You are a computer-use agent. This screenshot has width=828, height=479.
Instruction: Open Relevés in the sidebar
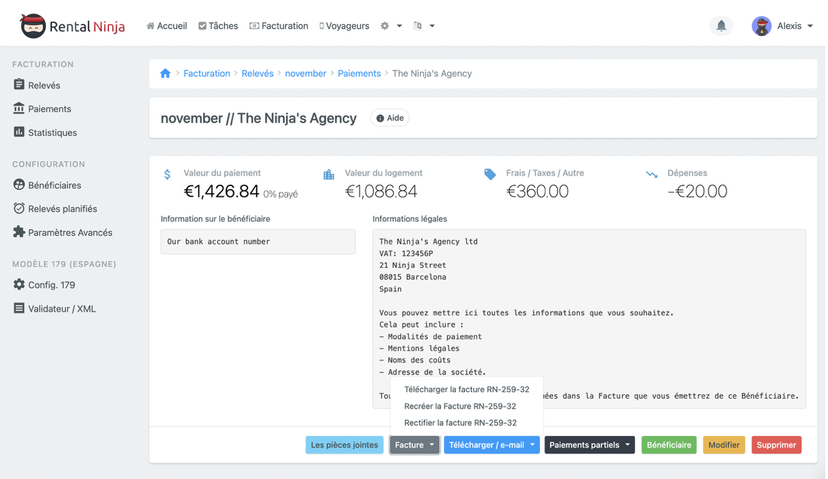37,85
